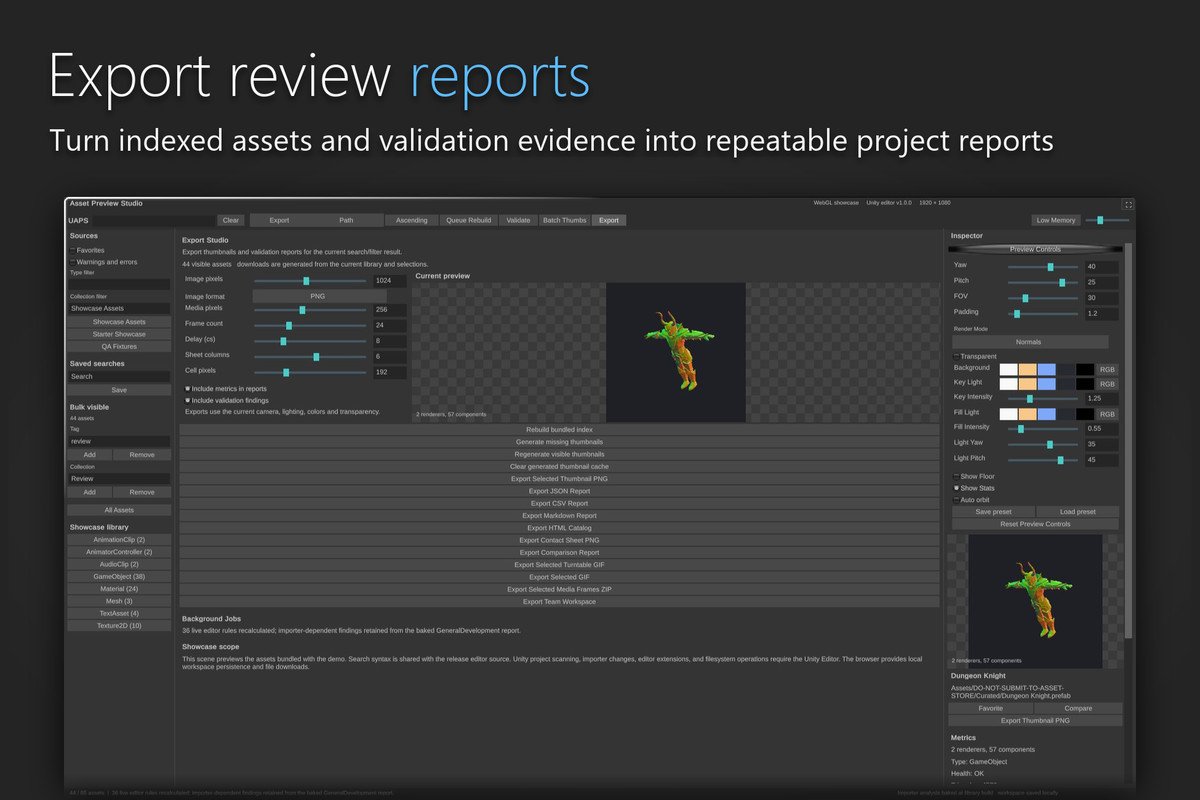
Task: Click Export JSON Report
Action: pyautogui.click(x=559, y=491)
